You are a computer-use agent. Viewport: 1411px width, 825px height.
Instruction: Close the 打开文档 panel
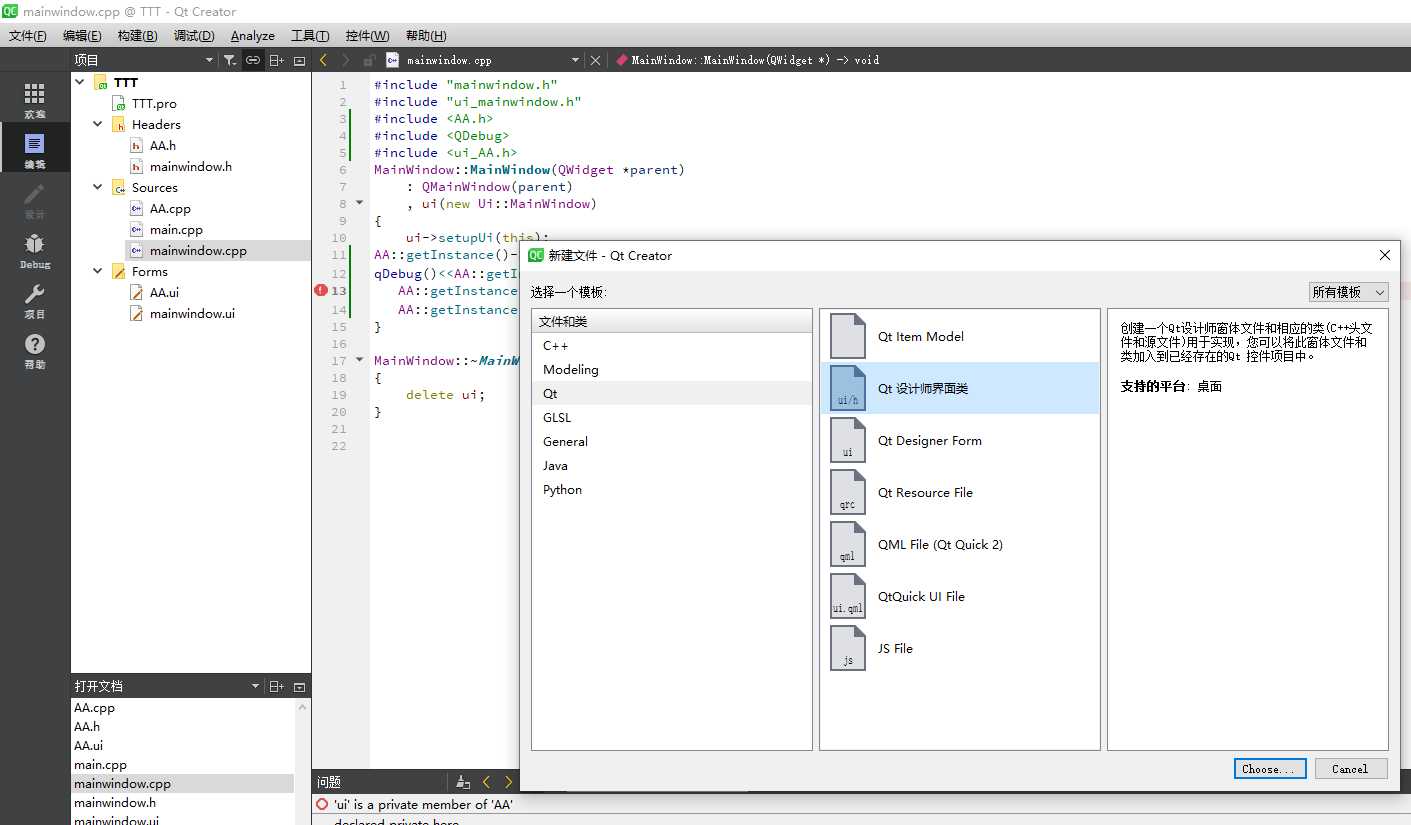coord(299,686)
